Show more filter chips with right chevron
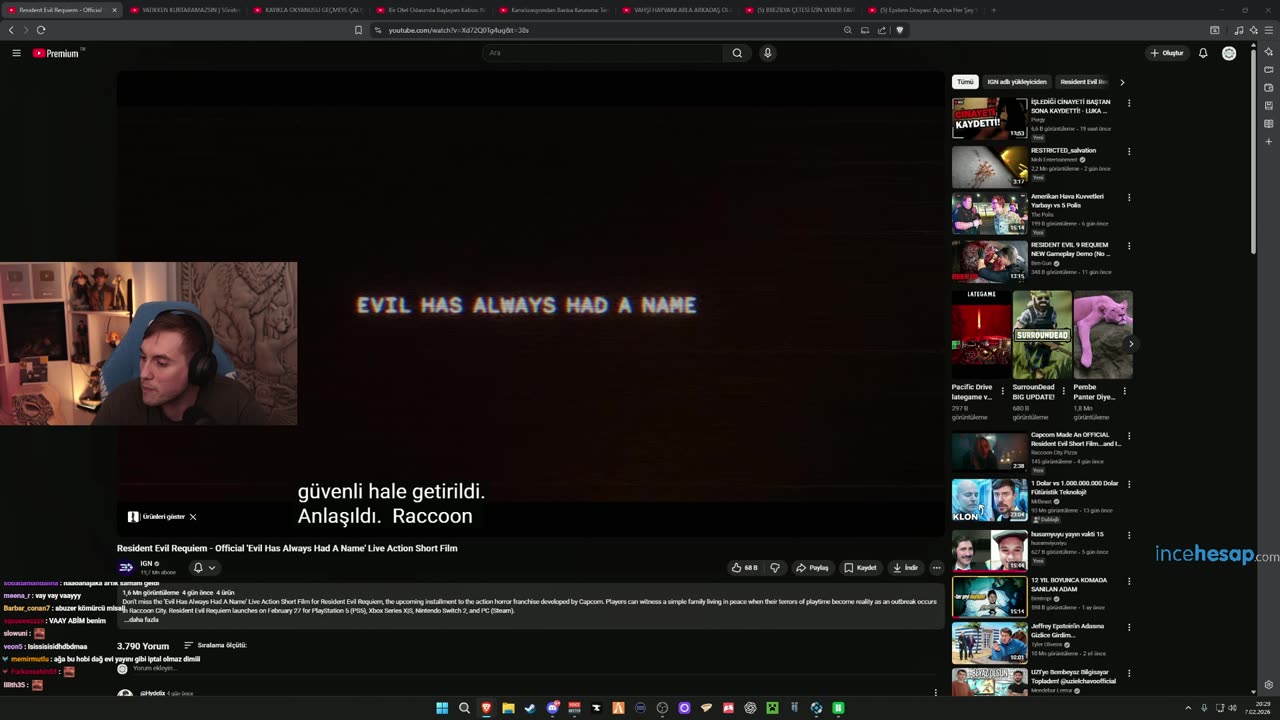 1122,82
